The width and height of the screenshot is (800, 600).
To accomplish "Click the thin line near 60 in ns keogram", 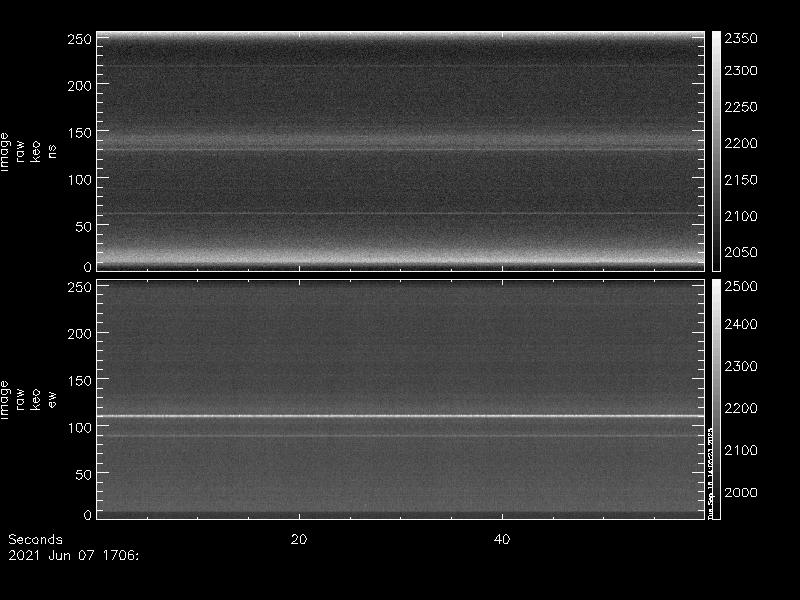I will (x=400, y=213).
